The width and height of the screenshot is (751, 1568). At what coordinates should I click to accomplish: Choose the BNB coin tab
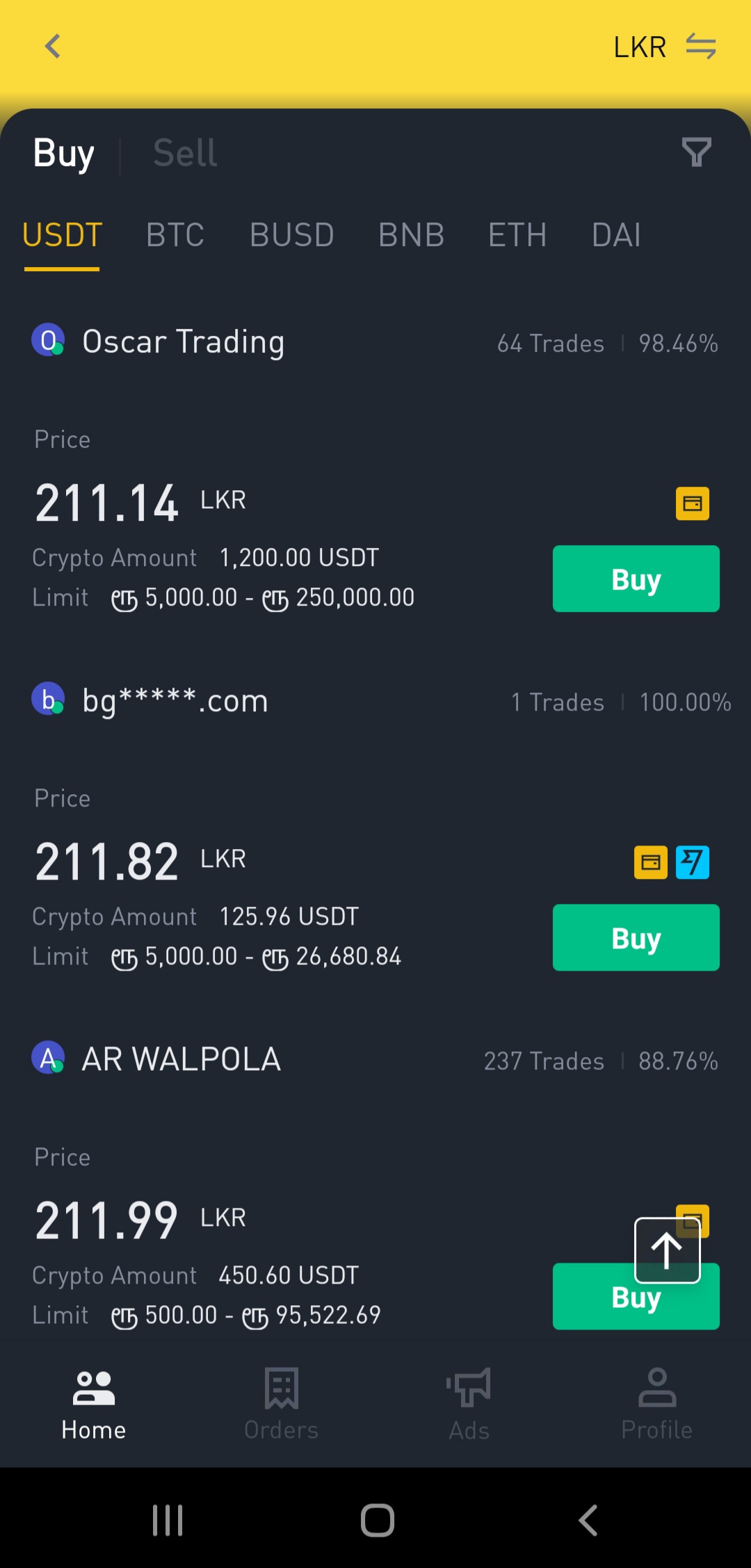click(412, 235)
